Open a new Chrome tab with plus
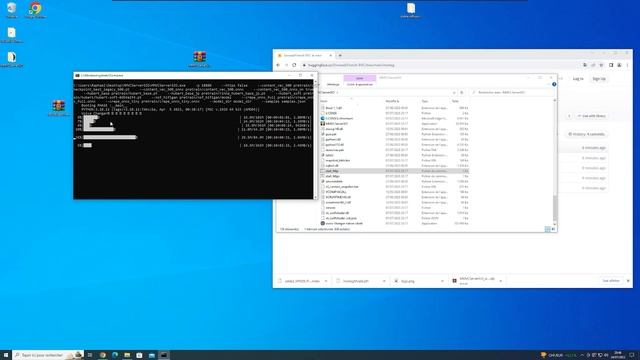Screen dimensions: 640x360 point(340,55)
